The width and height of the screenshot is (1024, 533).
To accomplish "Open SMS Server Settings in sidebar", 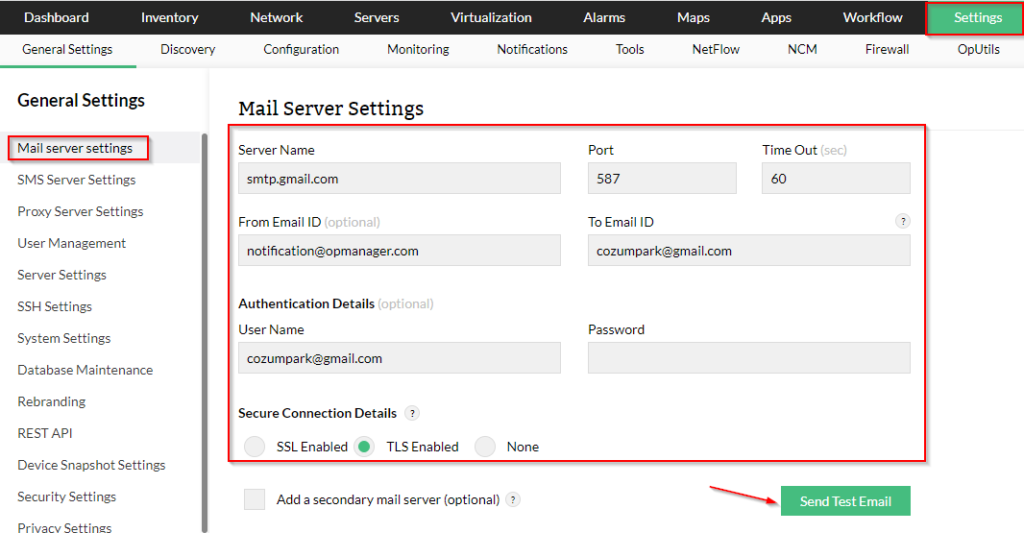I will coord(76,180).
